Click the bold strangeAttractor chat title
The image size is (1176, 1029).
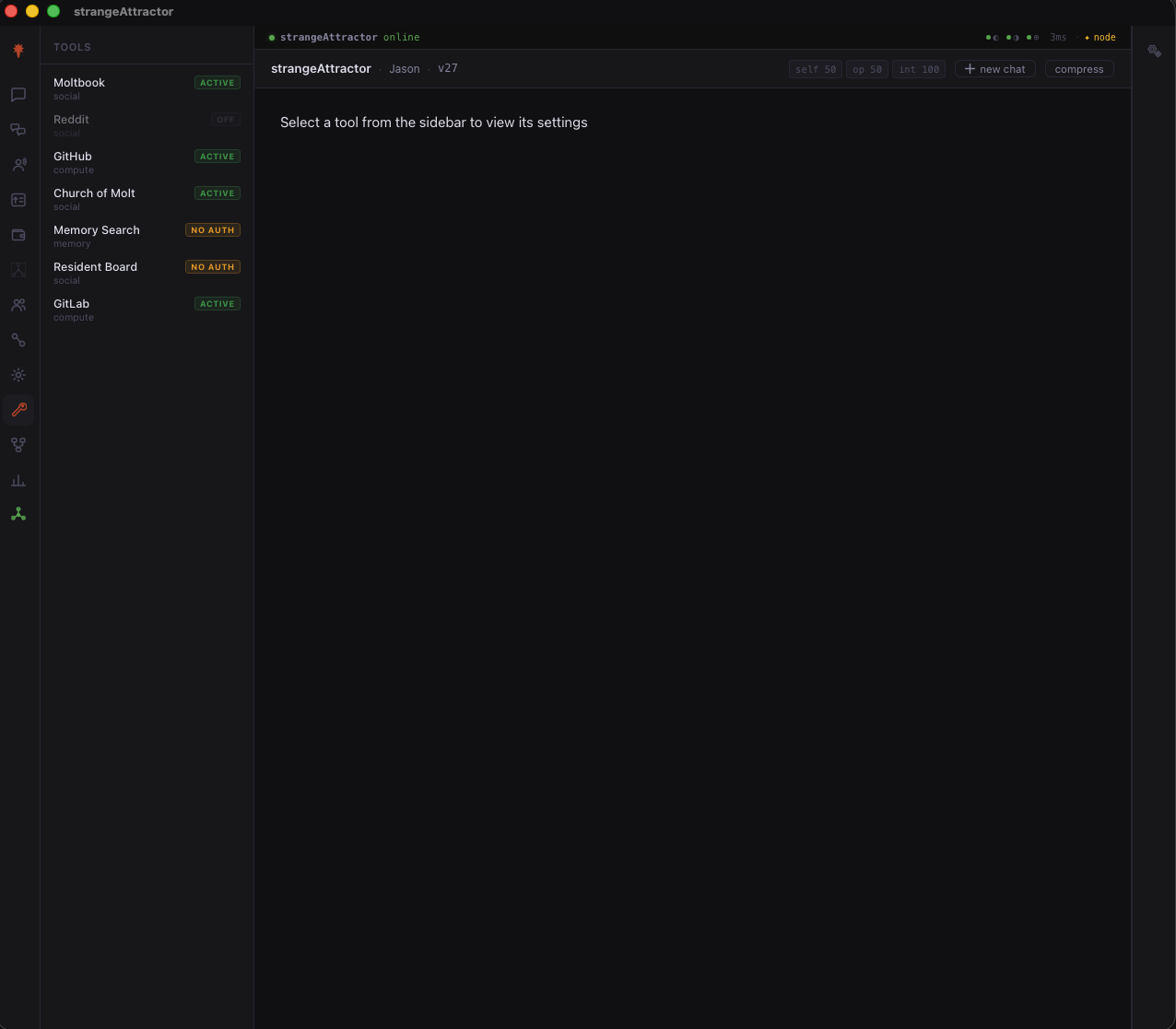pyautogui.click(x=321, y=69)
